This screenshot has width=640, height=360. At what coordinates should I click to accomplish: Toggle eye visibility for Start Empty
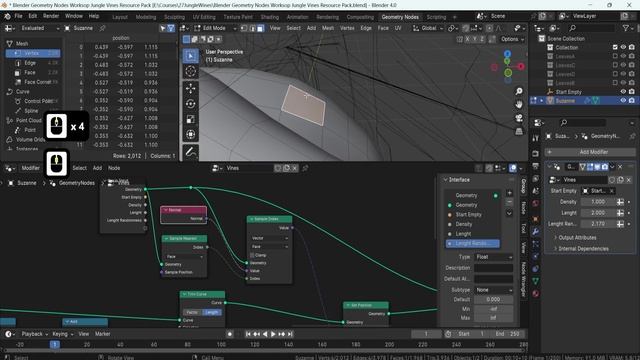(623, 92)
